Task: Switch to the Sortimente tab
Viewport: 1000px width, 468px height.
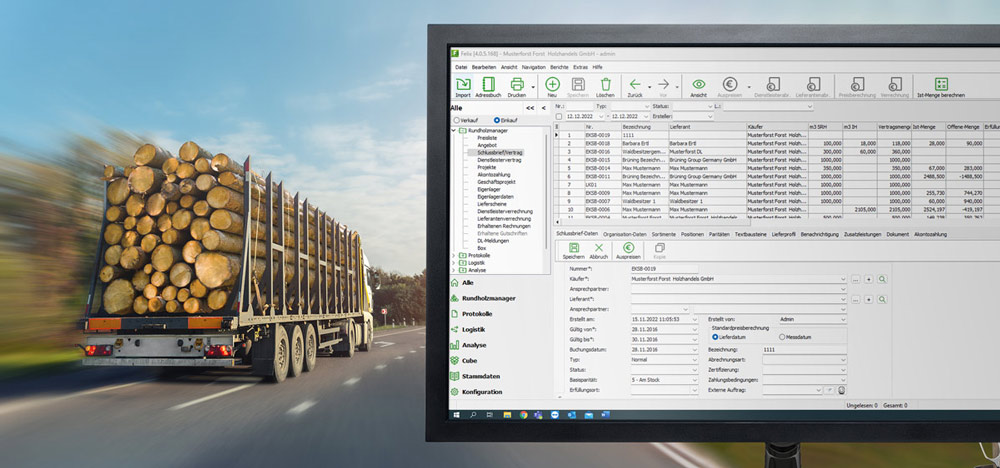Action: click(663, 233)
